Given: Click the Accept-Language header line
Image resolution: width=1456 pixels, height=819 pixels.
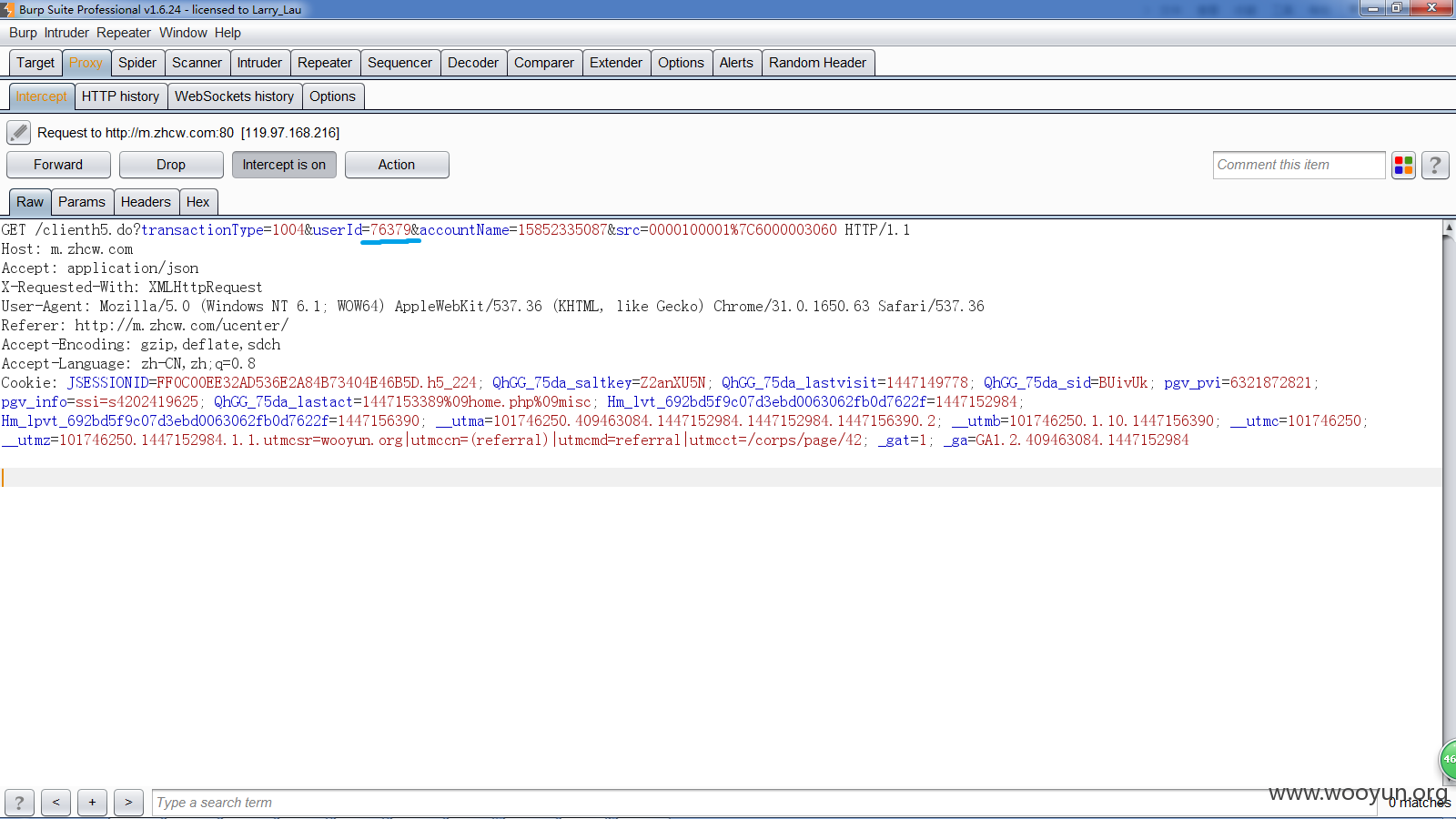Looking at the screenshot, I should [128, 364].
